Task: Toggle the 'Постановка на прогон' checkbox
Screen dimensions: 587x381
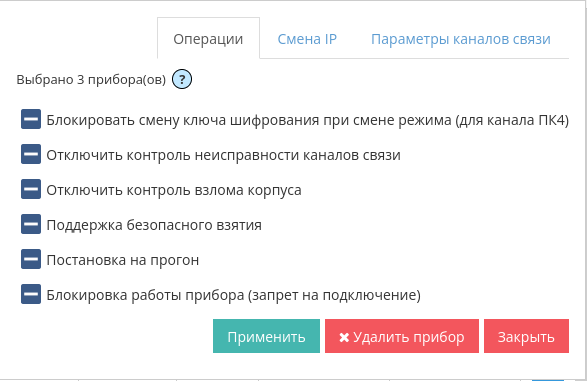Action: 31,259
